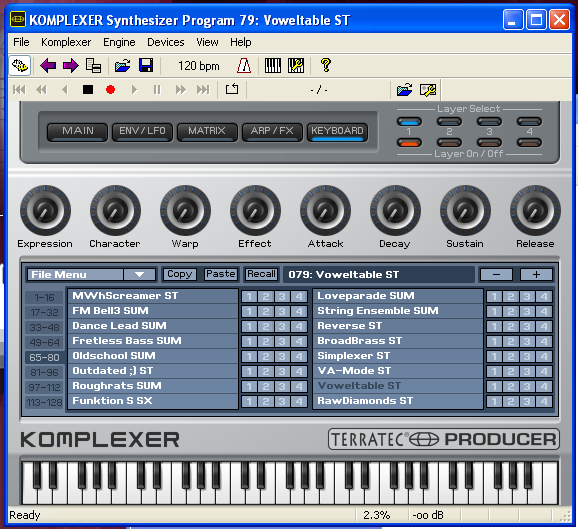Select program bank 81-96
Image resolution: width=578 pixels, height=529 pixels.
(x=44, y=373)
